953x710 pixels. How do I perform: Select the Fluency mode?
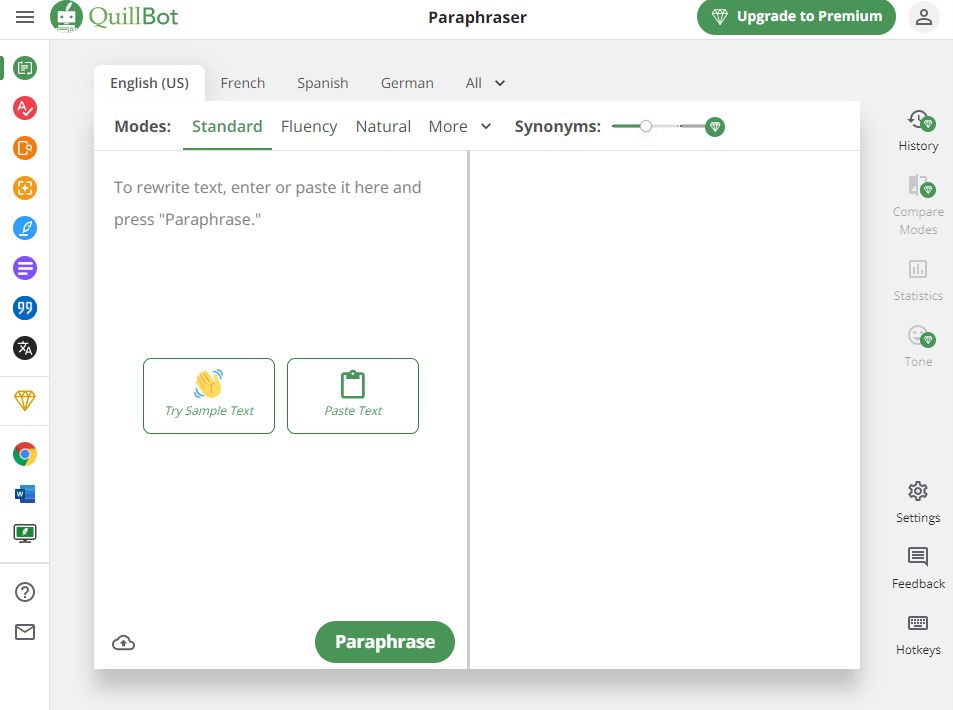tap(309, 126)
